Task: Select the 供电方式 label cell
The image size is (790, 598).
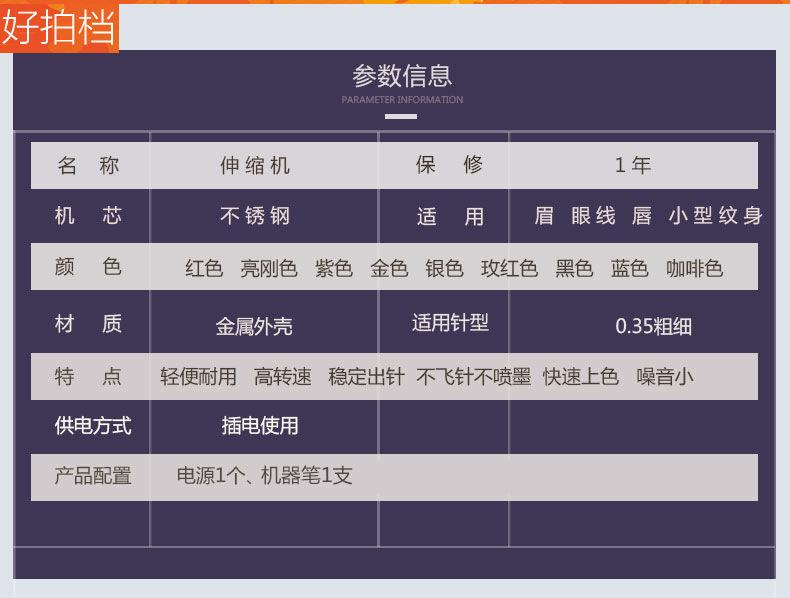Action: (x=93, y=426)
